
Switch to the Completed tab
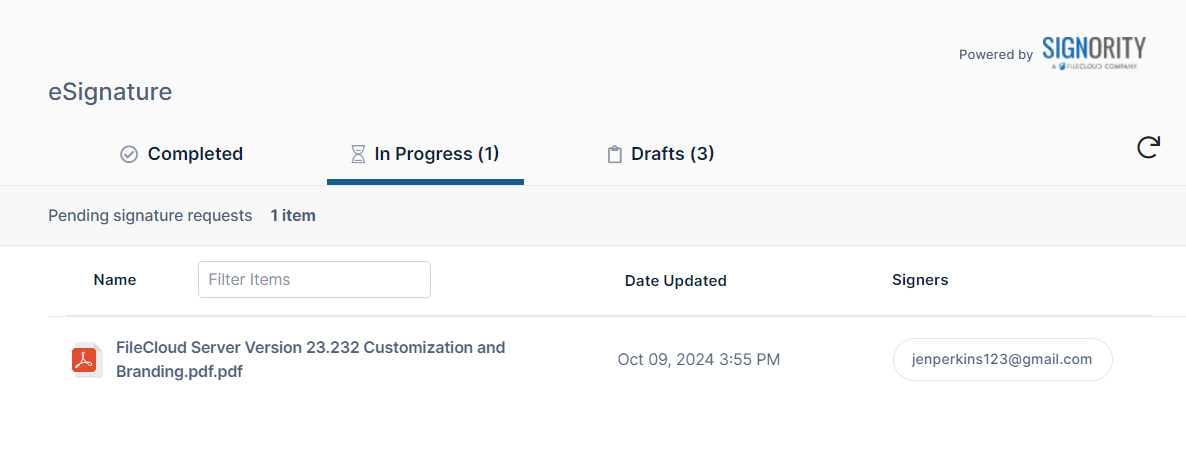tap(195, 154)
